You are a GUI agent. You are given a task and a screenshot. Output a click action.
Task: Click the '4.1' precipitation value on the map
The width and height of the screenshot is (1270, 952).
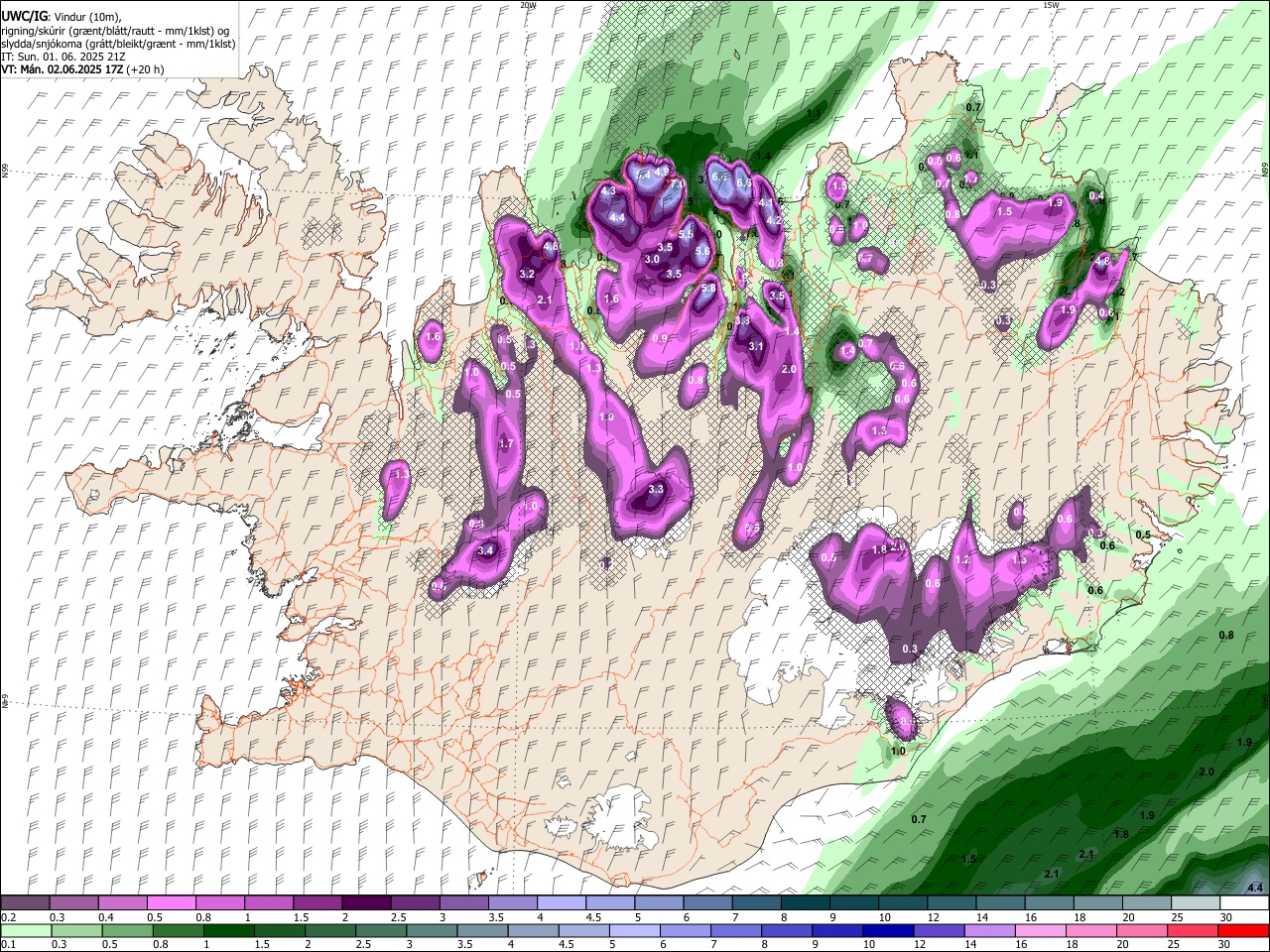[x=766, y=202]
